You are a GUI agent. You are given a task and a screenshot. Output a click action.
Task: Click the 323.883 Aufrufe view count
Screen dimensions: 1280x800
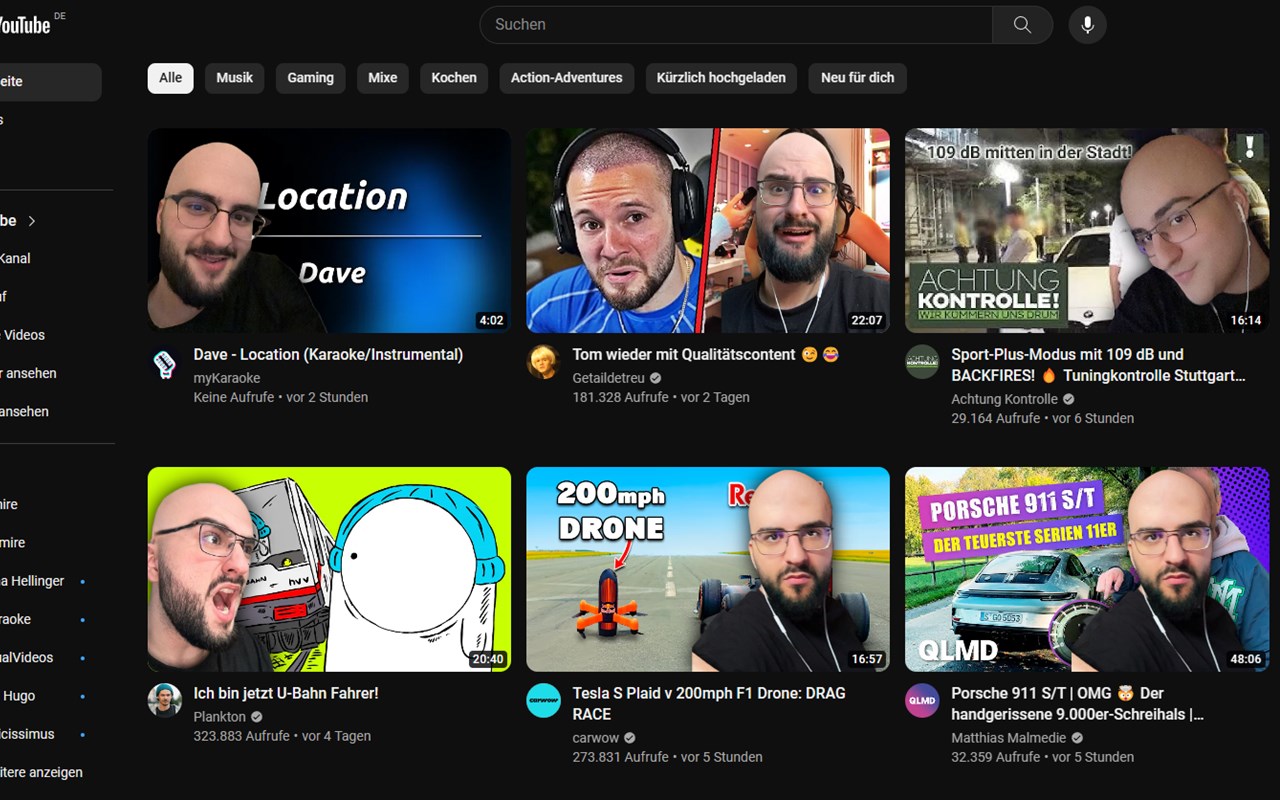[242, 735]
